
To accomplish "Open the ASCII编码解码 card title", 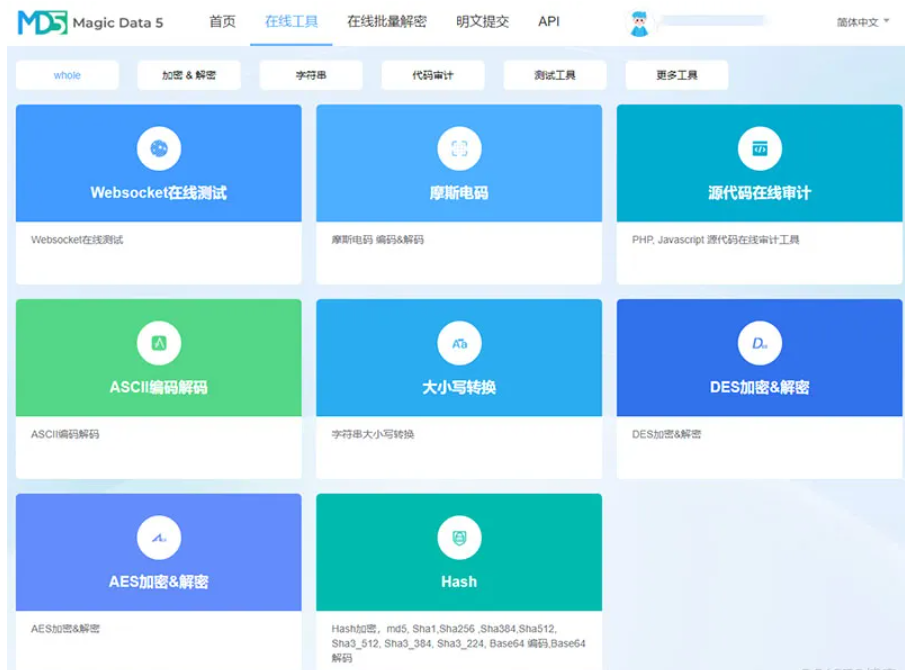I will (159, 387).
